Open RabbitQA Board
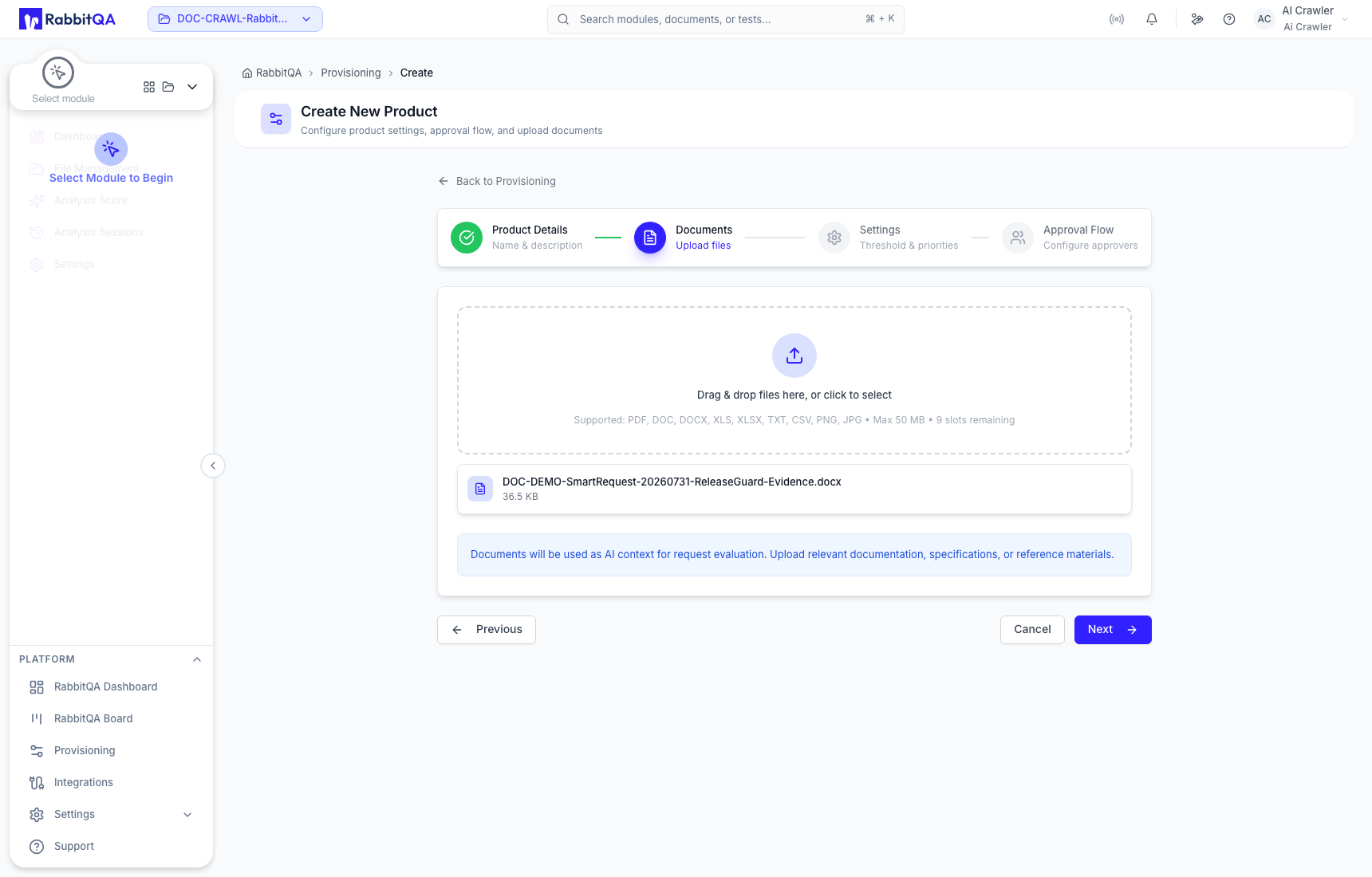The width and height of the screenshot is (1372, 877). [x=111, y=718]
